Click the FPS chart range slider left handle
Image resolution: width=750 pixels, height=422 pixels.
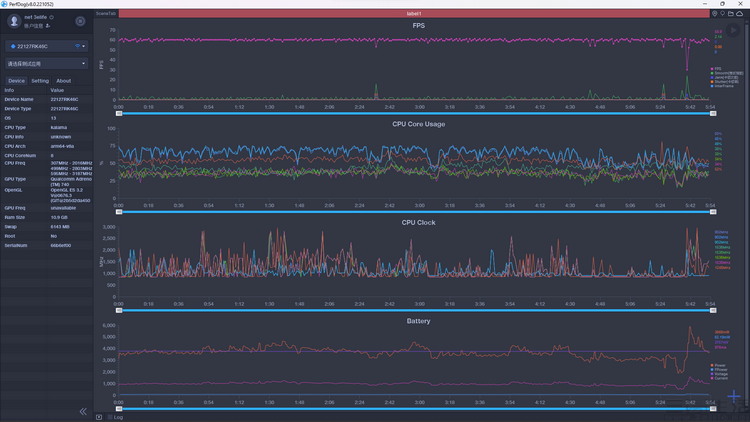120,113
